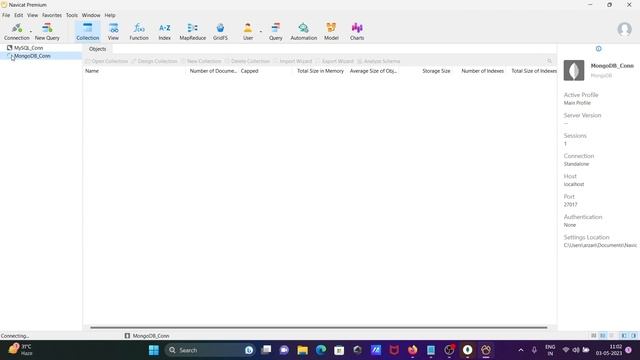Sort by Number of Indexes column header
The width and height of the screenshot is (640, 360).
(482, 71)
